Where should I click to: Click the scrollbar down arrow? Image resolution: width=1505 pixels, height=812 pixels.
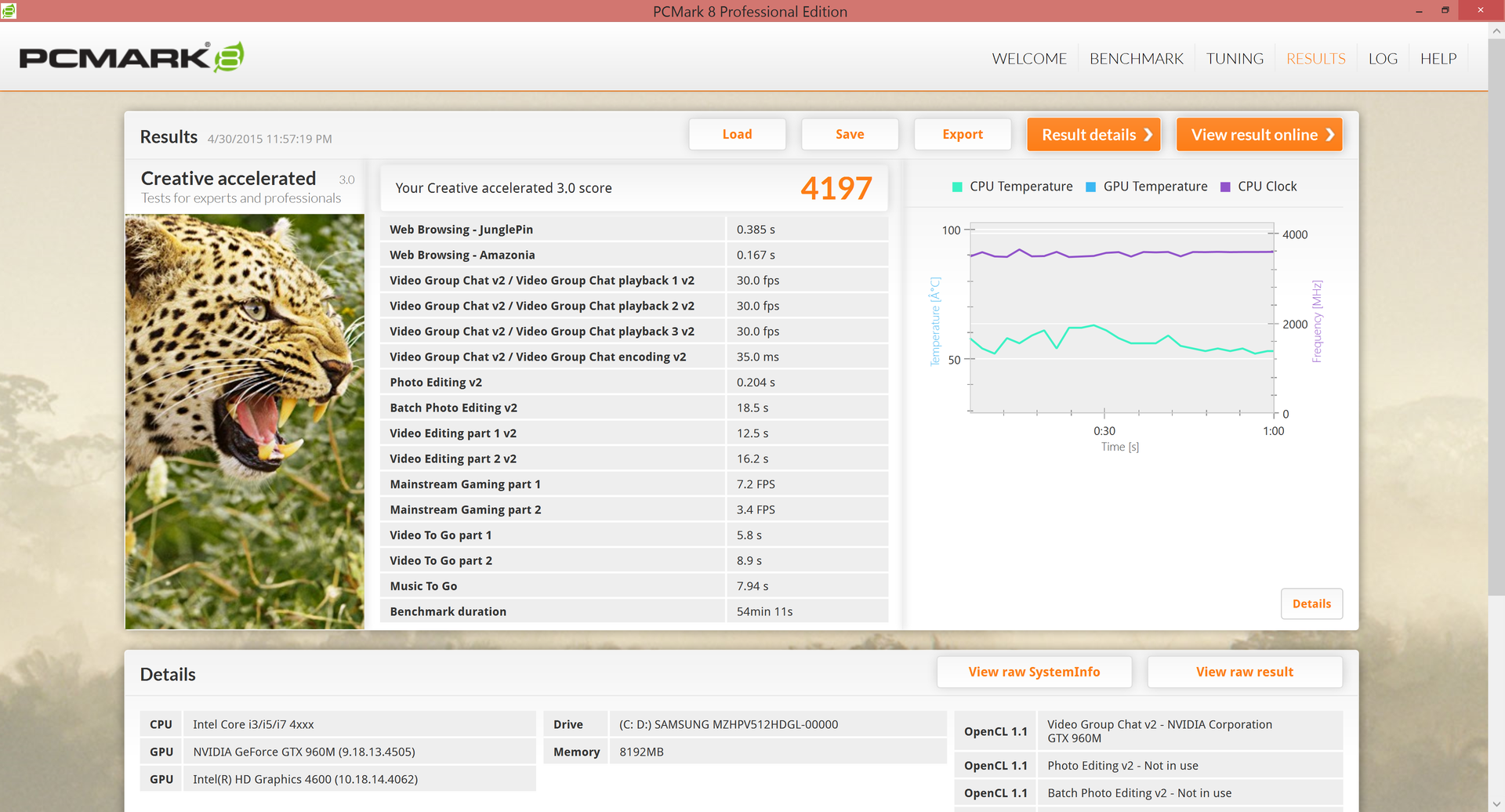click(x=1496, y=803)
